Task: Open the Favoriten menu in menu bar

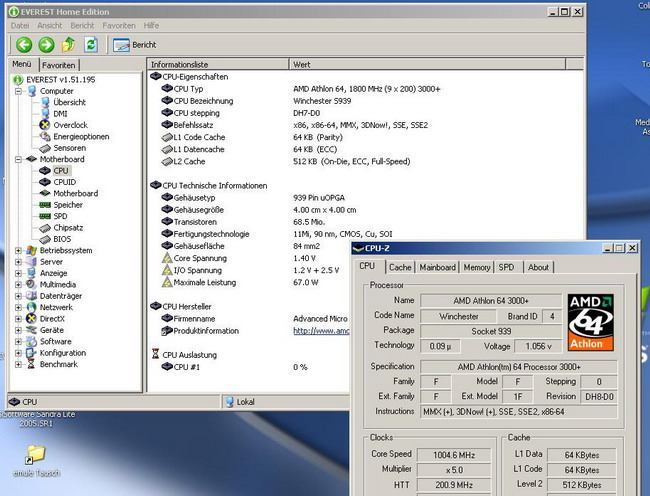Action: [119, 26]
